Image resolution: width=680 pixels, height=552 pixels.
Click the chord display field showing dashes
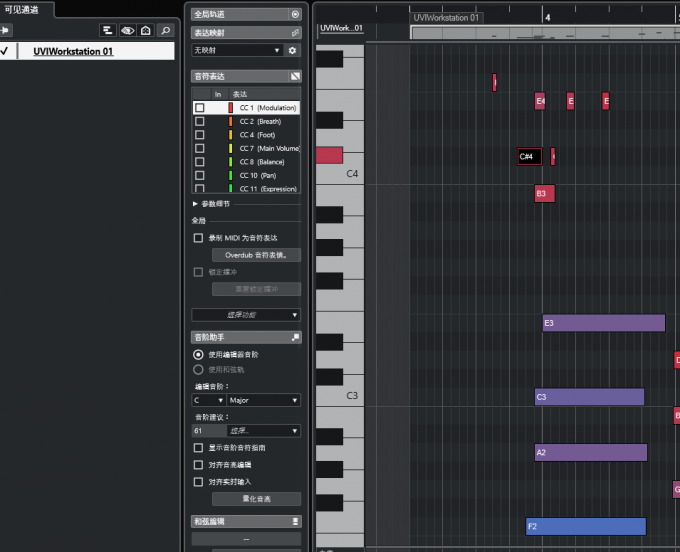click(246, 539)
